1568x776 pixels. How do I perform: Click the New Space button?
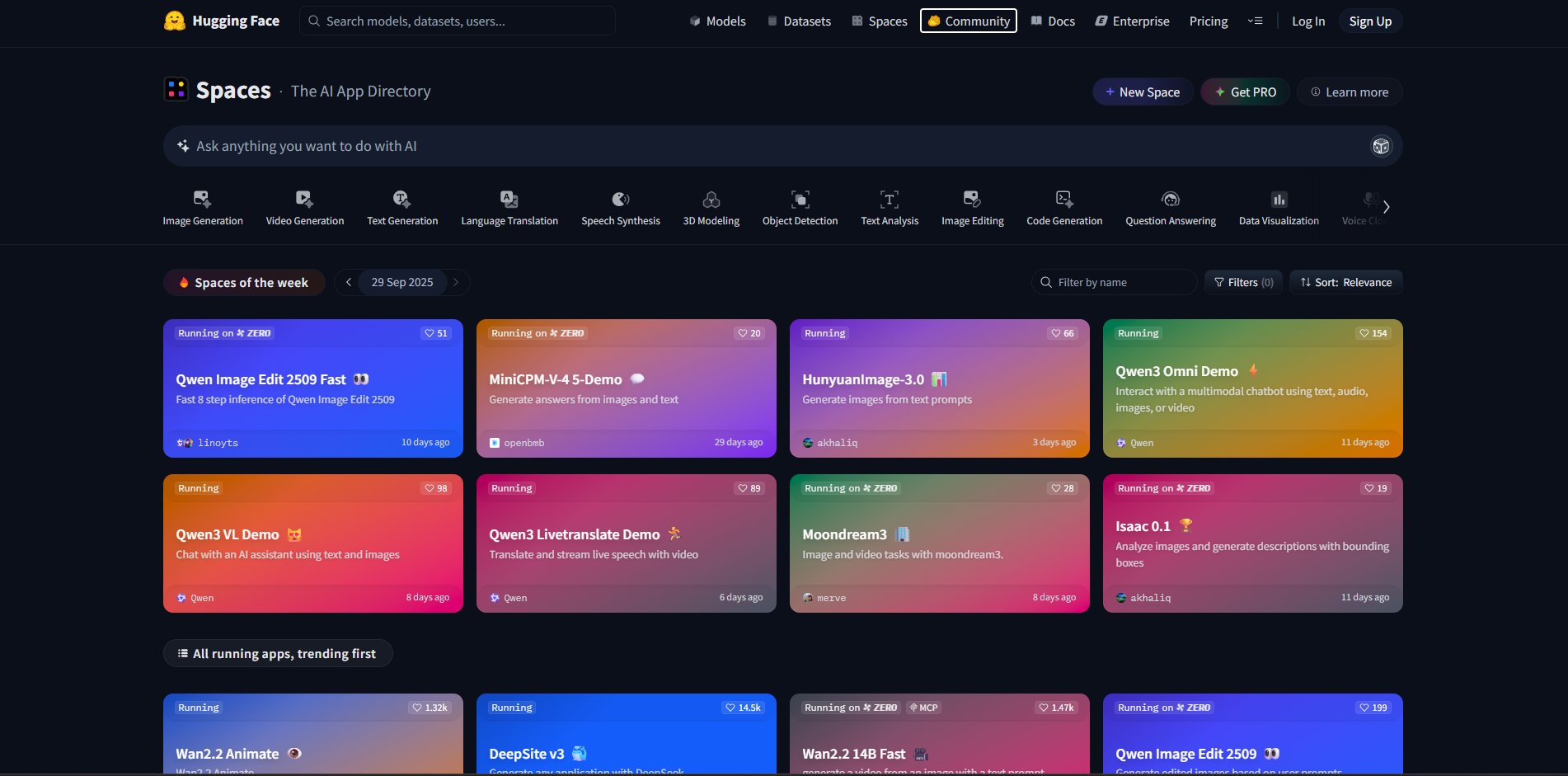1142,92
